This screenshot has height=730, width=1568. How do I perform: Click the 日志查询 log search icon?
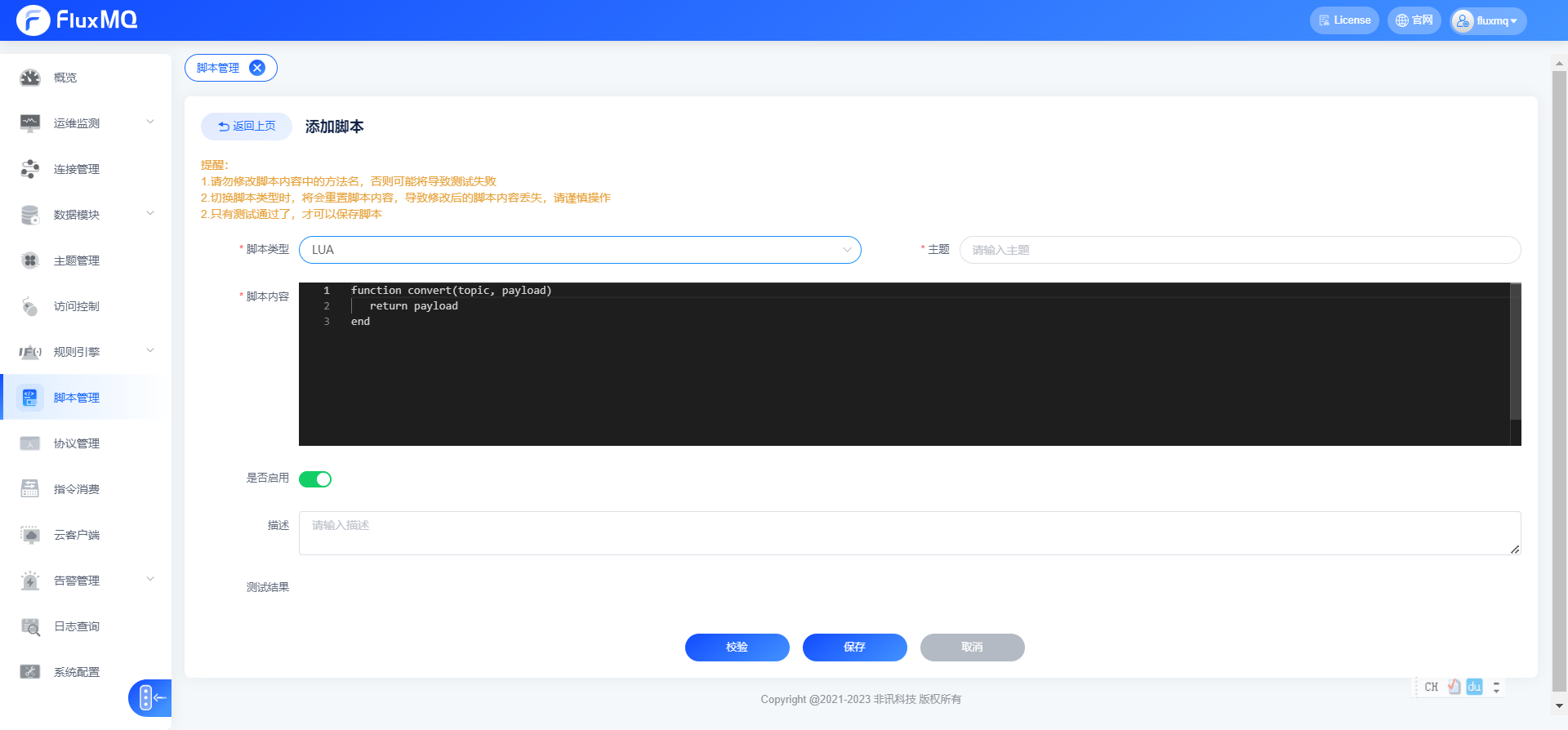pyautogui.click(x=30, y=626)
